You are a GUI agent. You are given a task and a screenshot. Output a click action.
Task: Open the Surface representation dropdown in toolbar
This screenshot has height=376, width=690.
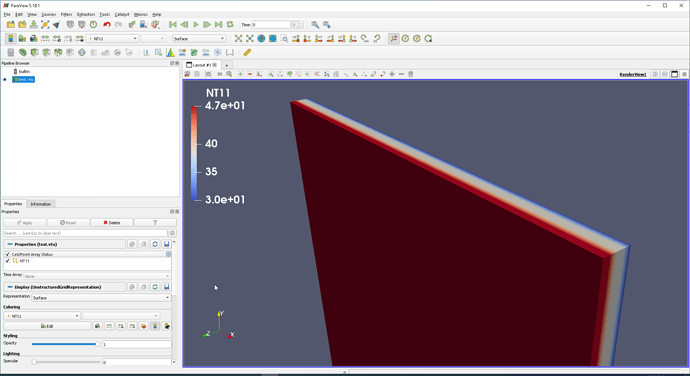coord(199,39)
